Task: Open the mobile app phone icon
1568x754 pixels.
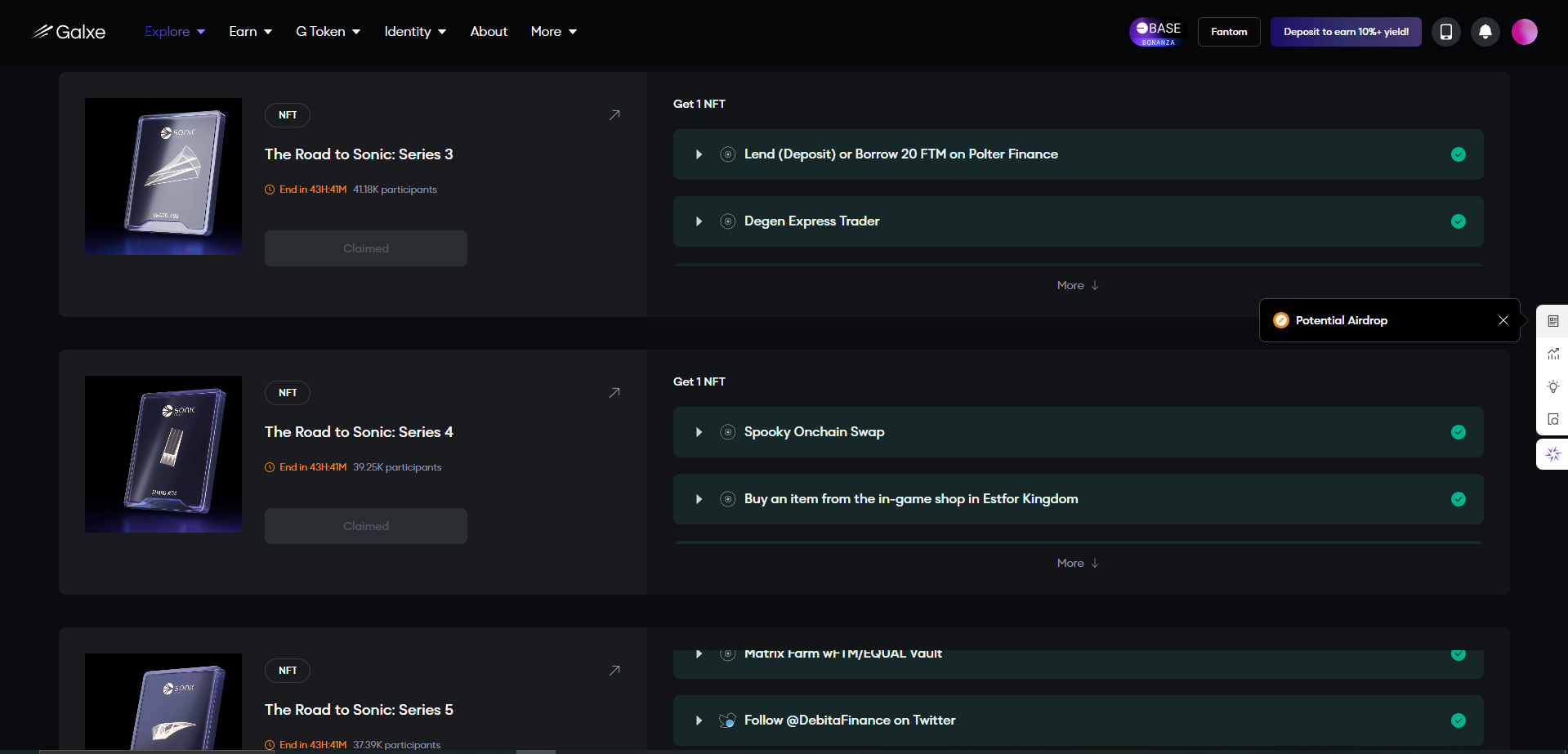Action: (1445, 32)
